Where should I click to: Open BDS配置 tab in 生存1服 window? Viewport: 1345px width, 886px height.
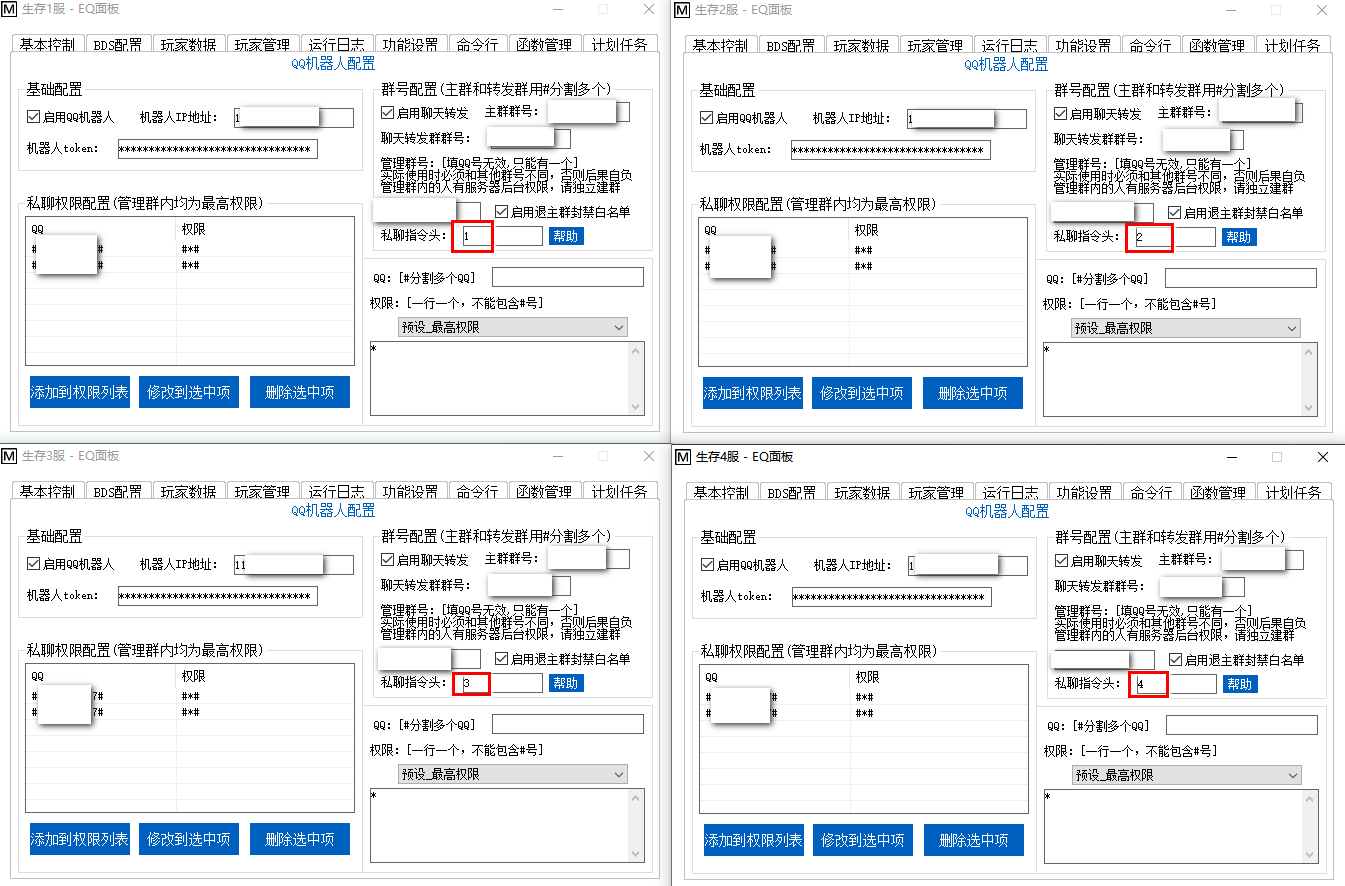pos(118,45)
